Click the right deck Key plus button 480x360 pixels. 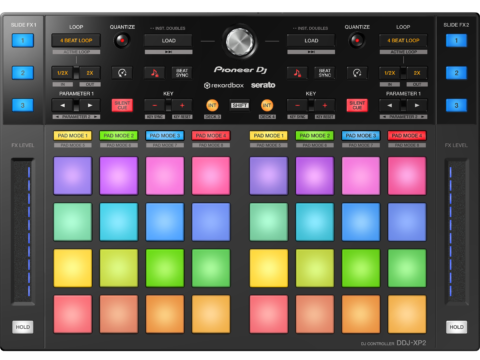pos(325,105)
